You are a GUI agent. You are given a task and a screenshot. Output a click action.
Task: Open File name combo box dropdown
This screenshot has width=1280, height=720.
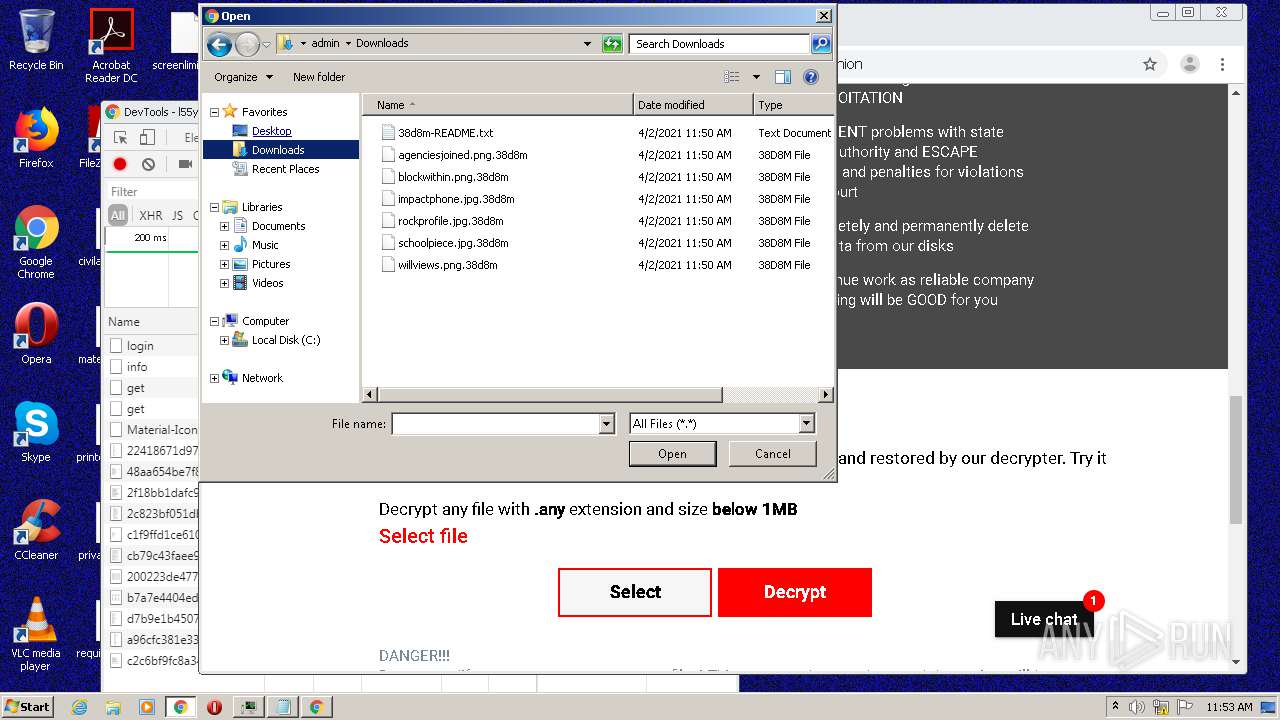coord(606,424)
